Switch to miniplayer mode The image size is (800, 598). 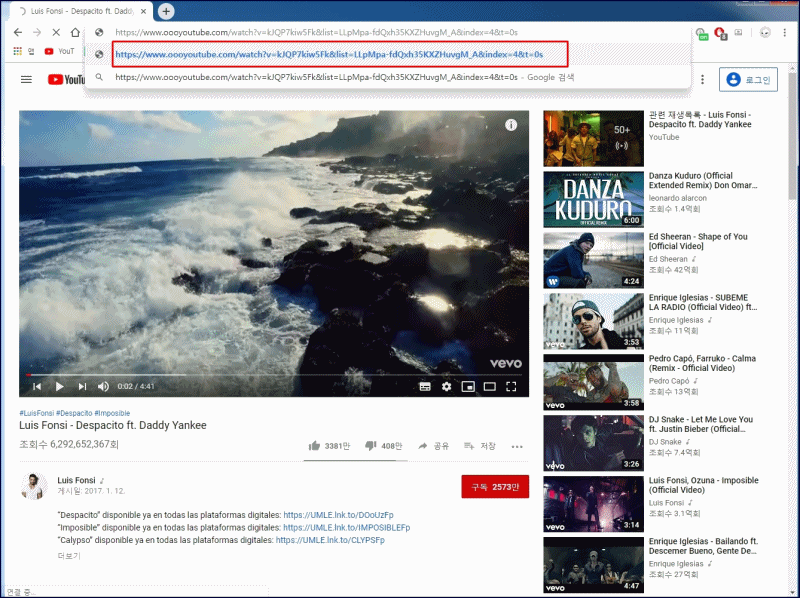click(468, 386)
